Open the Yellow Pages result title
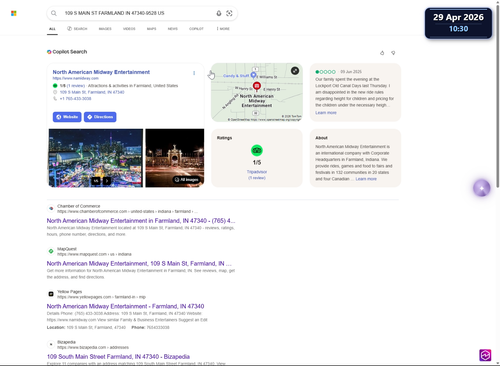Image resolution: width=500 pixels, height=366 pixels. tap(125, 306)
